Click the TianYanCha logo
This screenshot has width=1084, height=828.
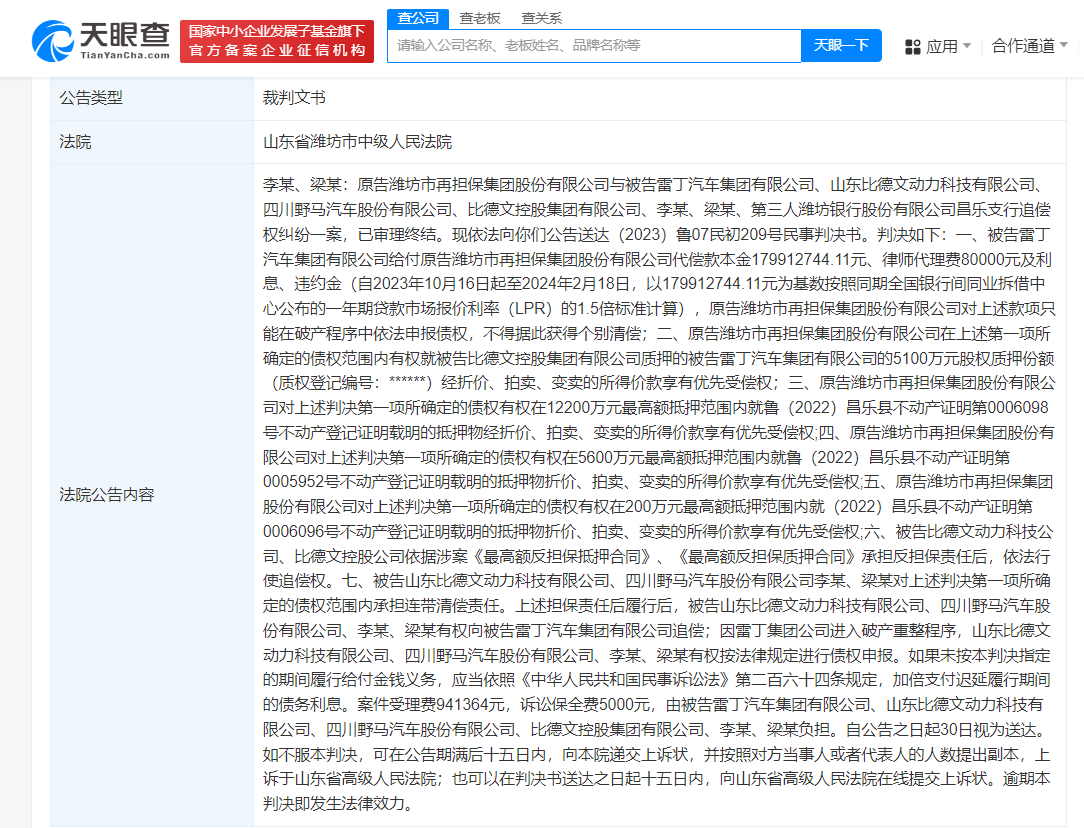101,41
